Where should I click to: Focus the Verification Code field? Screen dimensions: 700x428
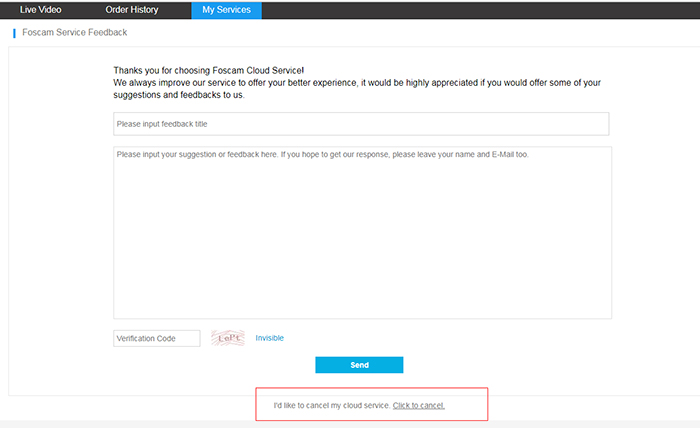click(156, 338)
